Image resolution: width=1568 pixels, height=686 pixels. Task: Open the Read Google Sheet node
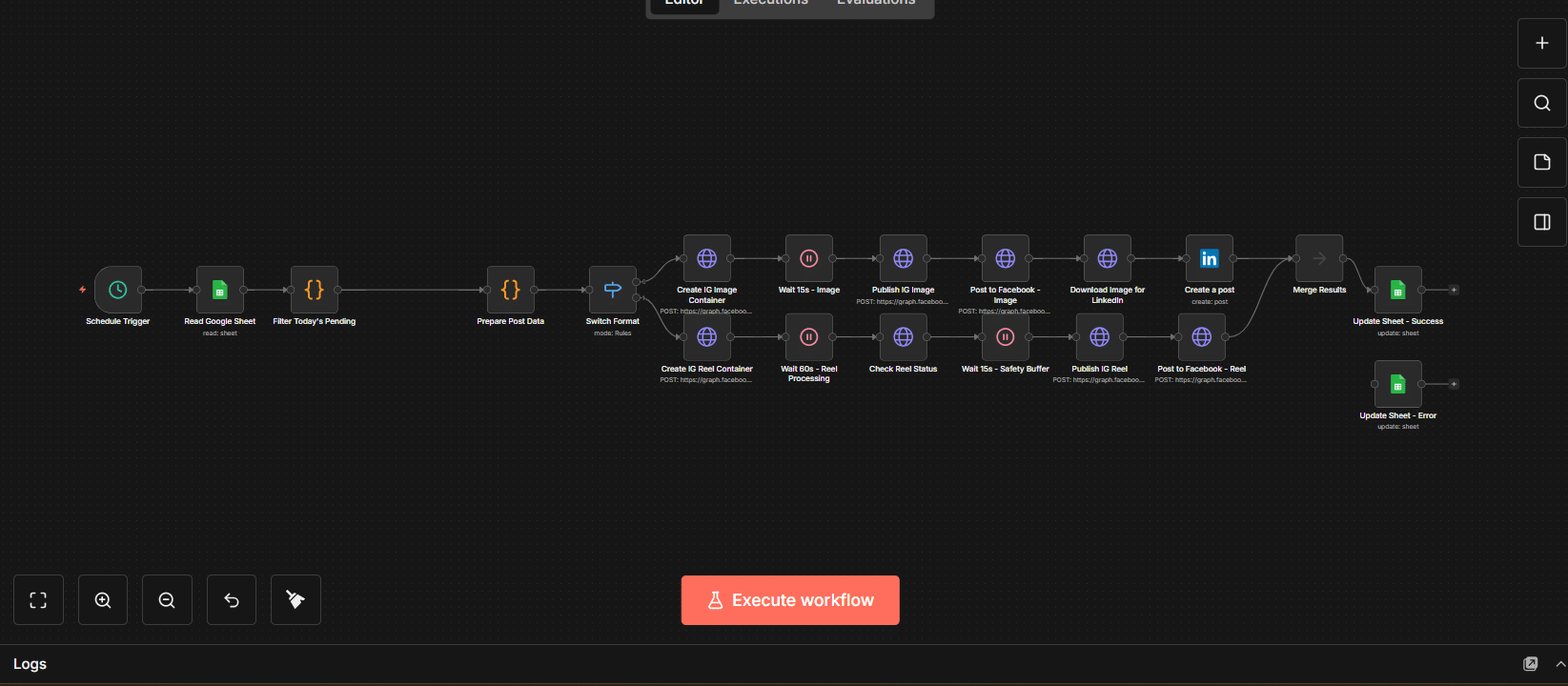(x=220, y=290)
